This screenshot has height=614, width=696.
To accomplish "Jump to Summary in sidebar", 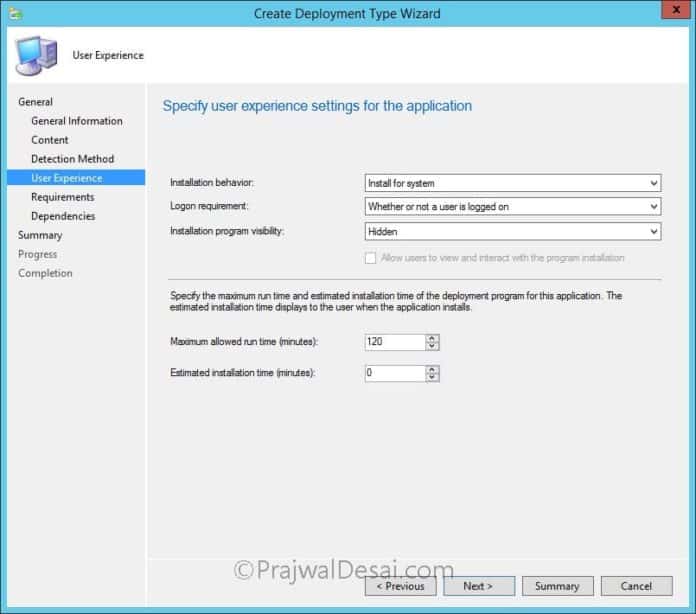I will click(x=40, y=235).
